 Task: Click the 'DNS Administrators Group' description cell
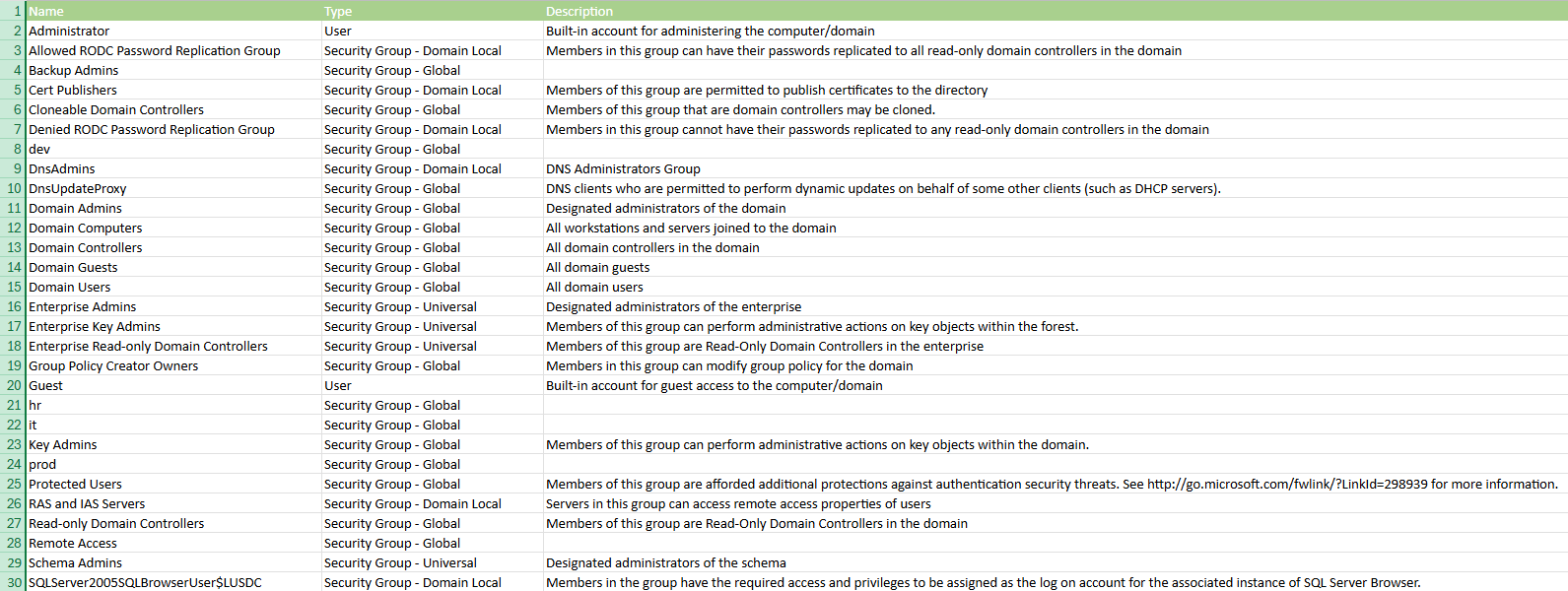(x=1055, y=168)
